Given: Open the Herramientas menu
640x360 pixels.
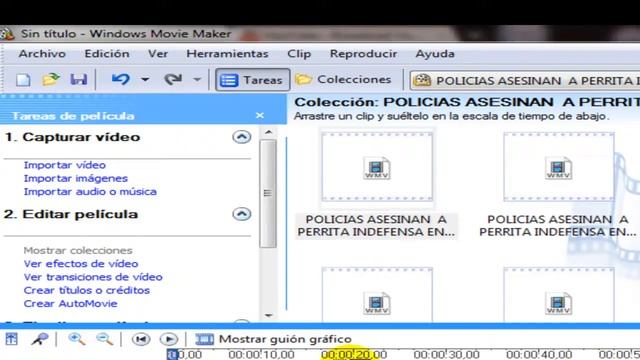Looking at the screenshot, I should coord(227,54).
